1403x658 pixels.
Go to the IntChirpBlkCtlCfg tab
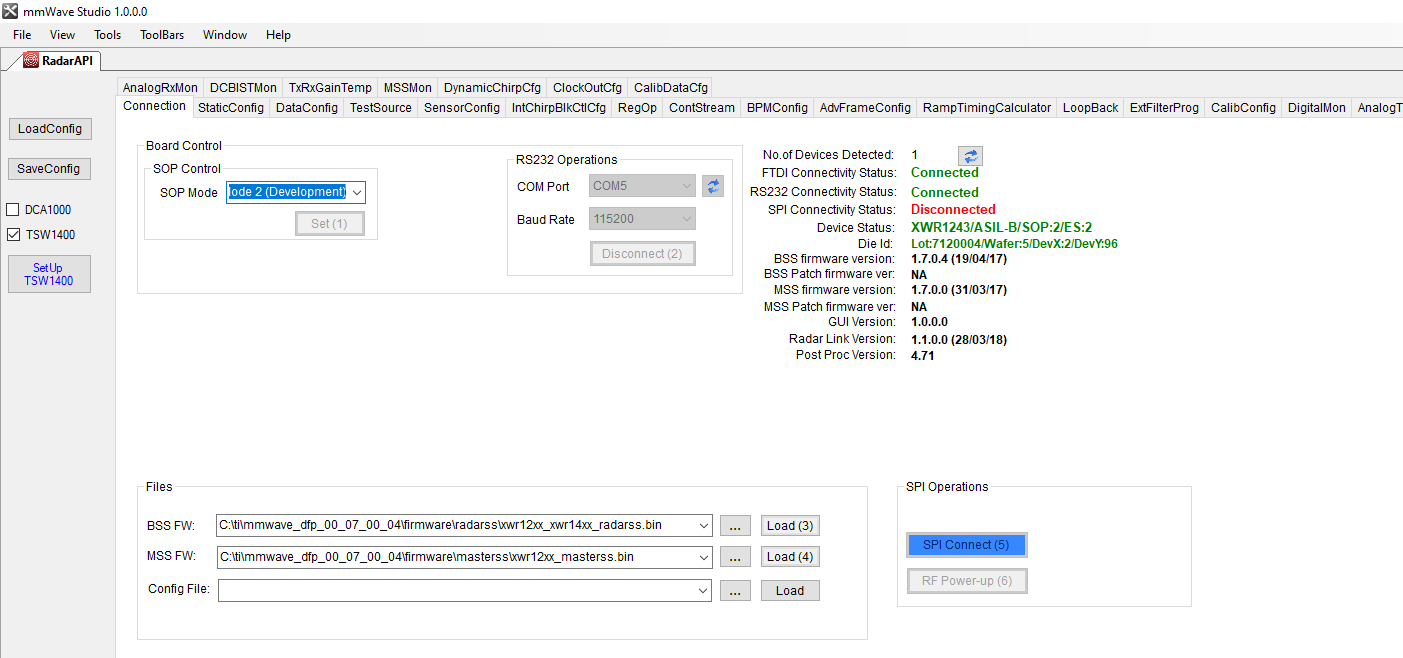(x=559, y=107)
